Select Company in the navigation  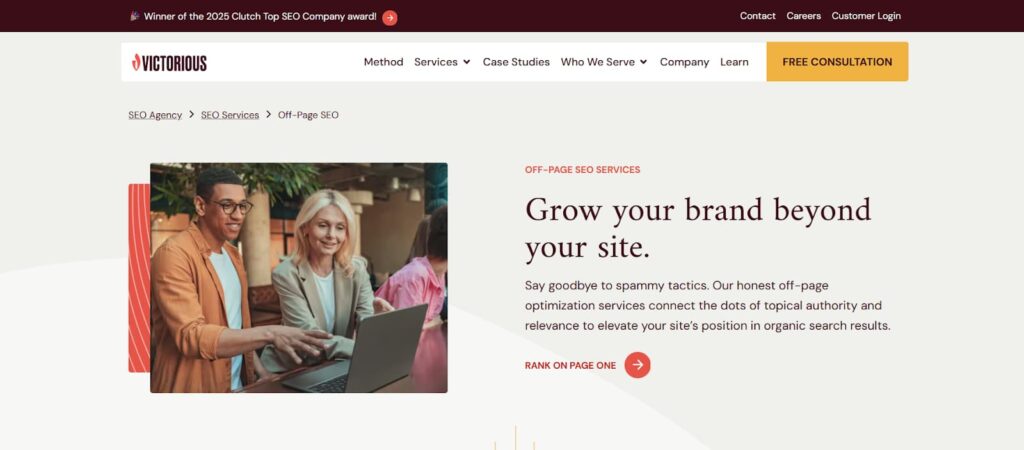pos(684,62)
